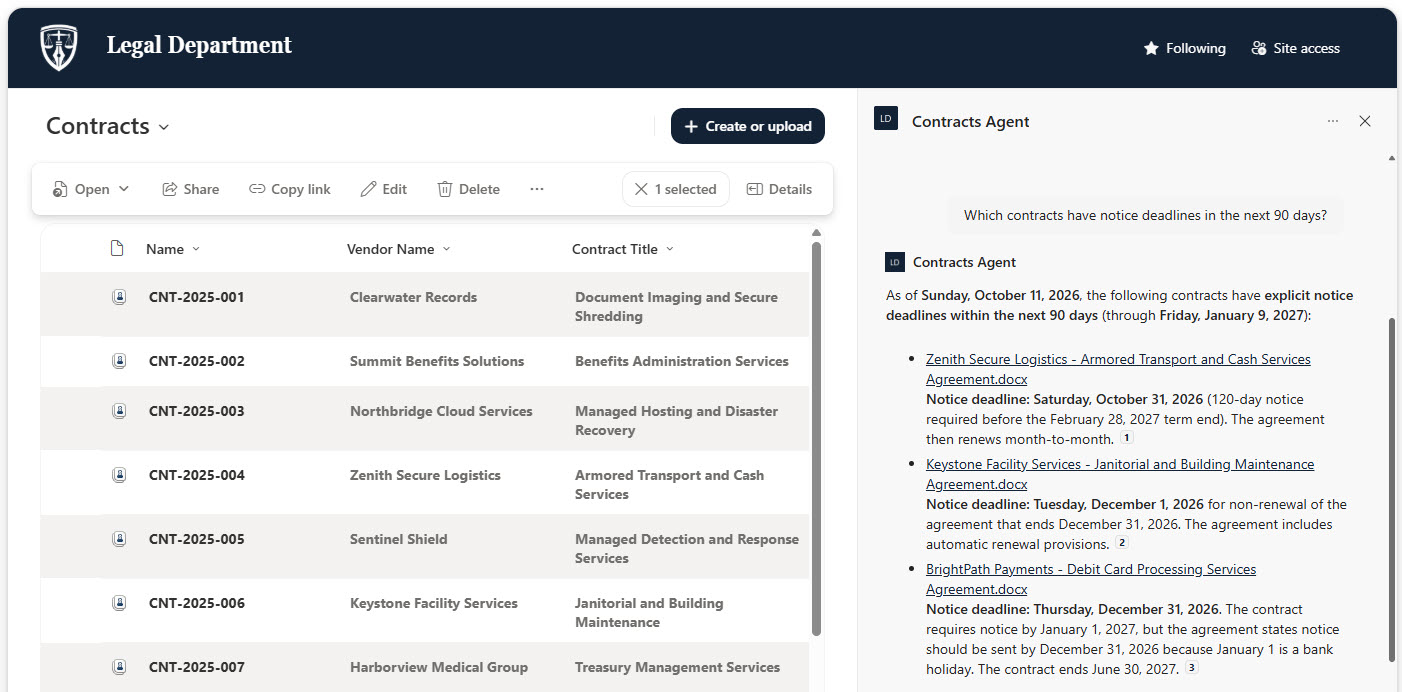Viewport: 1402px width, 692px height.
Task: Open document CNT-2025-006
Action: 197,603
